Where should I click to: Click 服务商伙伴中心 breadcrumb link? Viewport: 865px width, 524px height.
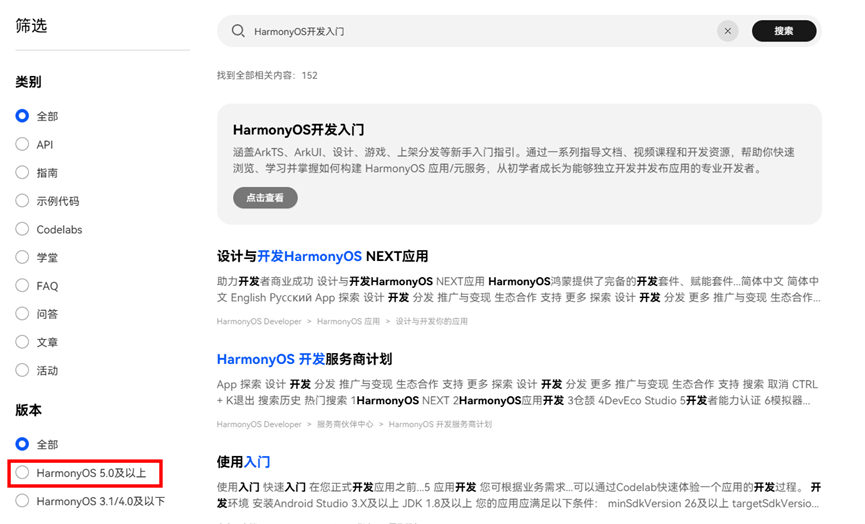pyautogui.click(x=345, y=424)
